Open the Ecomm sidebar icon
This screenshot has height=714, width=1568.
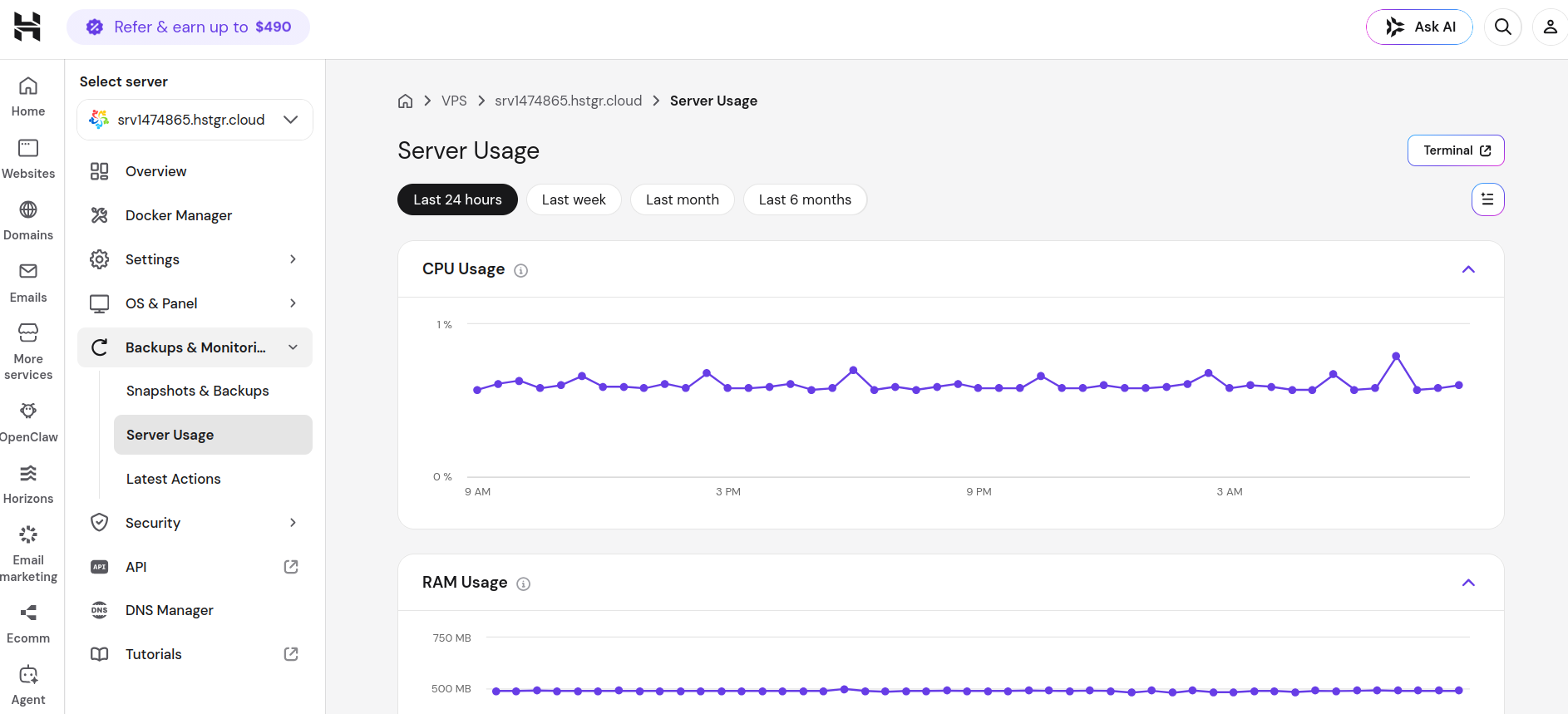coord(28,613)
